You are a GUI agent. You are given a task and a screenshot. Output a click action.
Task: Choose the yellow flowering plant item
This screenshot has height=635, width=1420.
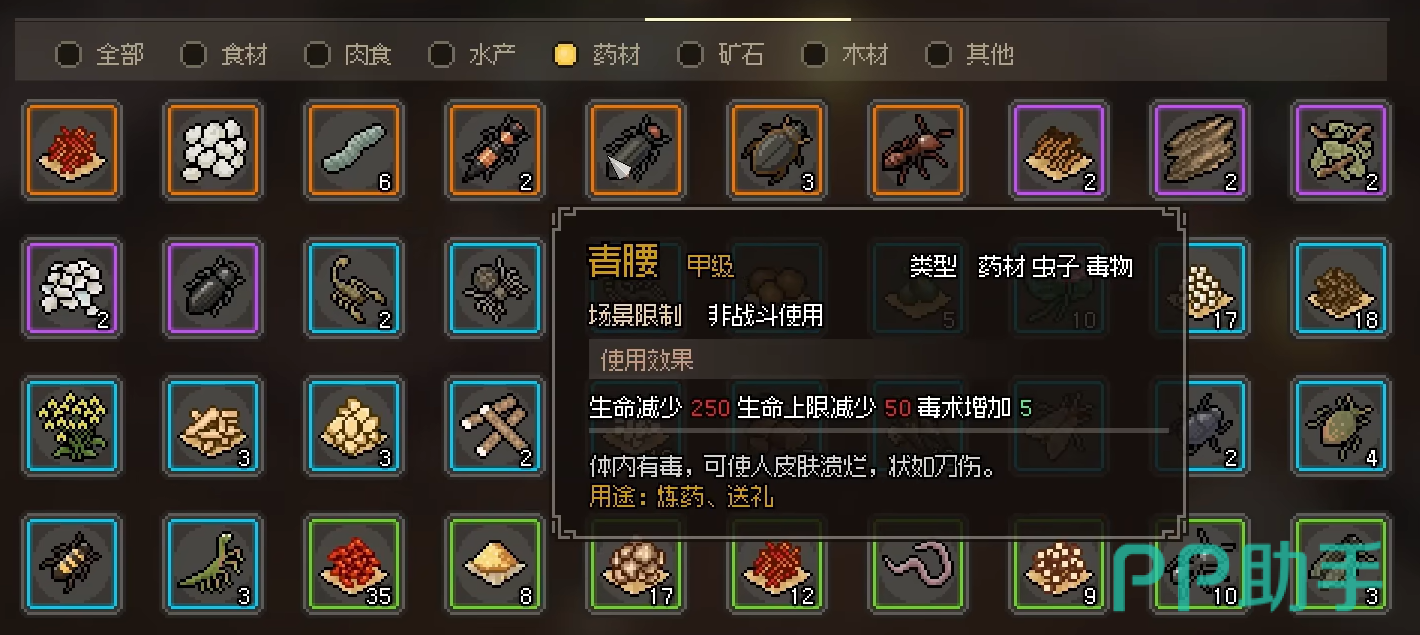72,425
